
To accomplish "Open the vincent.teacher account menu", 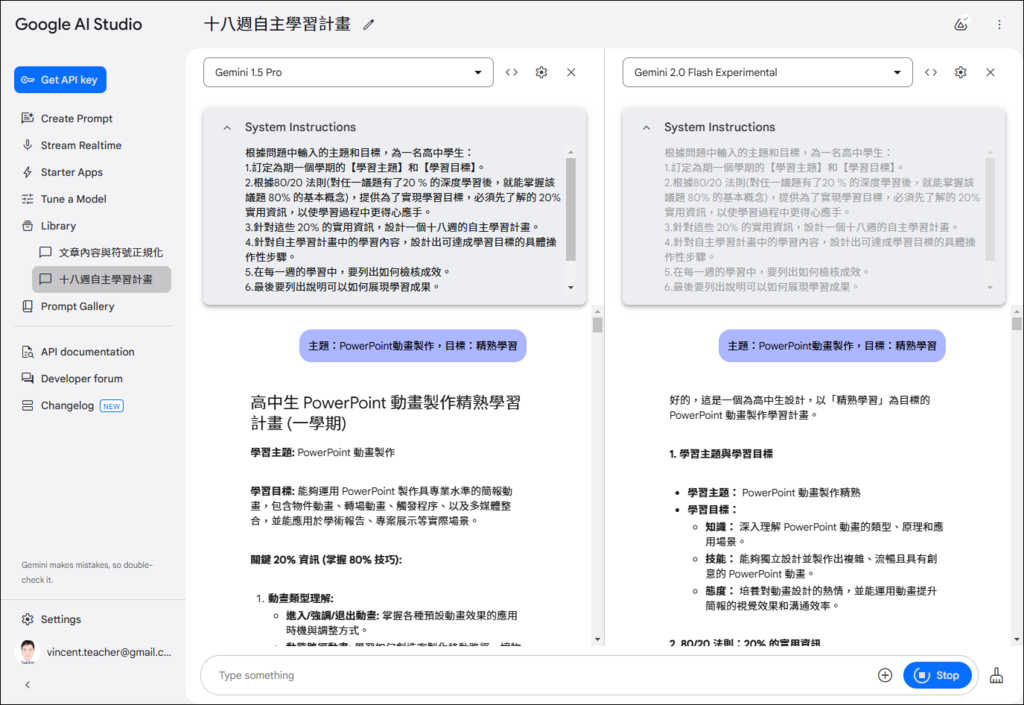I will [x=108, y=651].
